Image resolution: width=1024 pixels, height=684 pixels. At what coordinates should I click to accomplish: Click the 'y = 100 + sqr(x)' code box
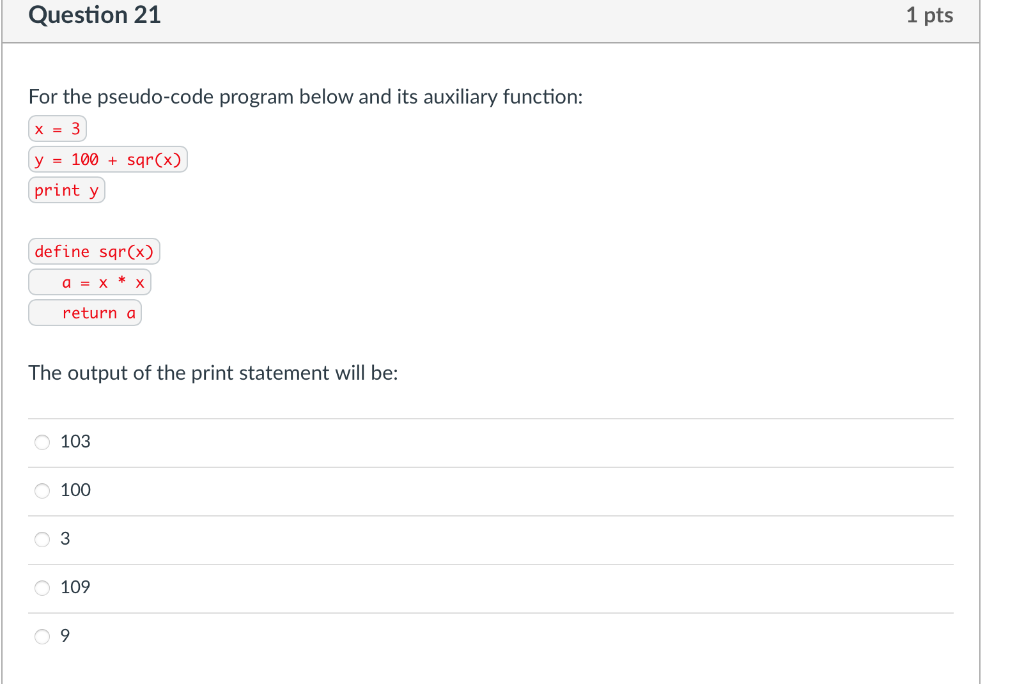tap(107, 159)
